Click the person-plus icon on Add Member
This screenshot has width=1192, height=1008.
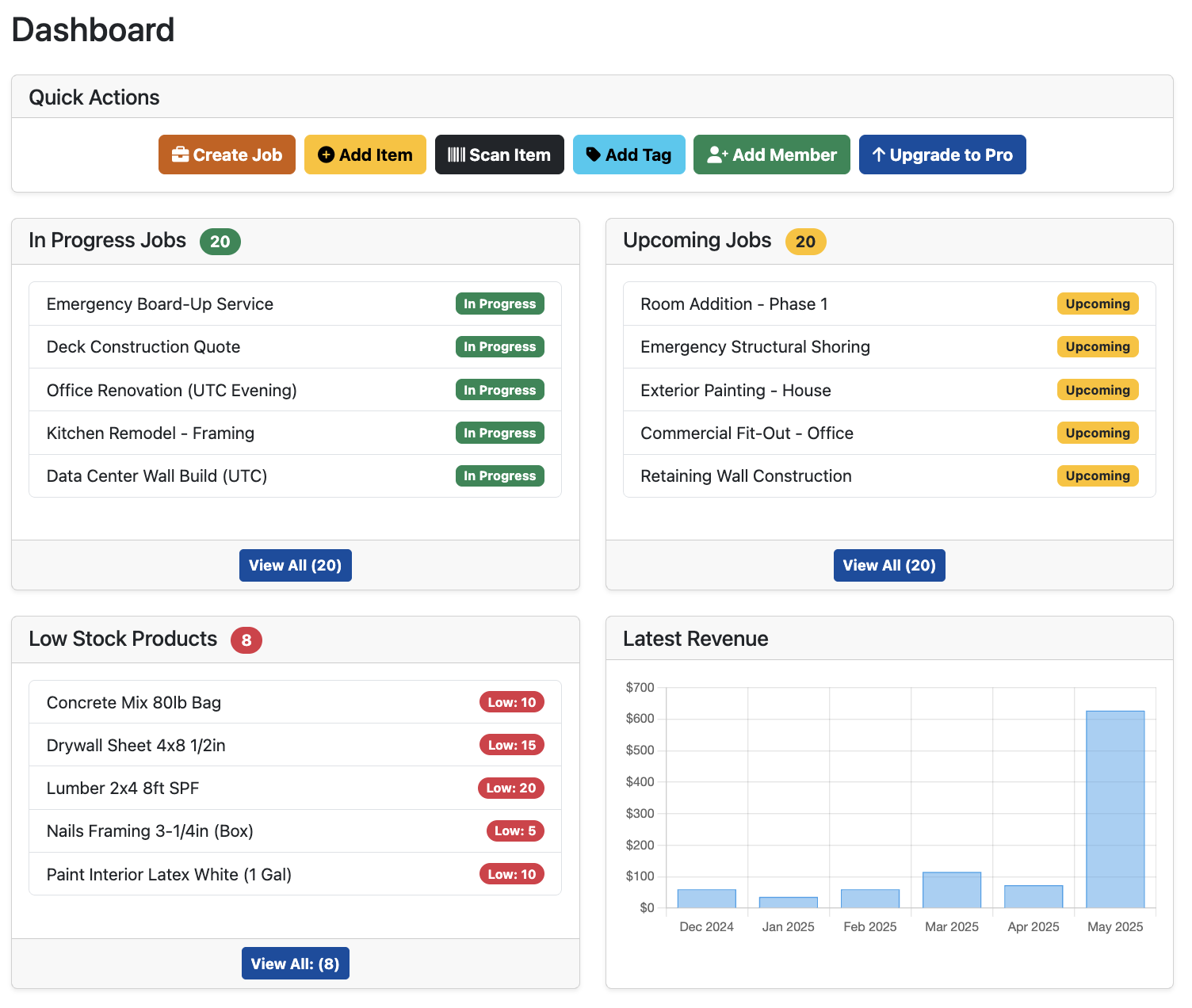pos(716,155)
